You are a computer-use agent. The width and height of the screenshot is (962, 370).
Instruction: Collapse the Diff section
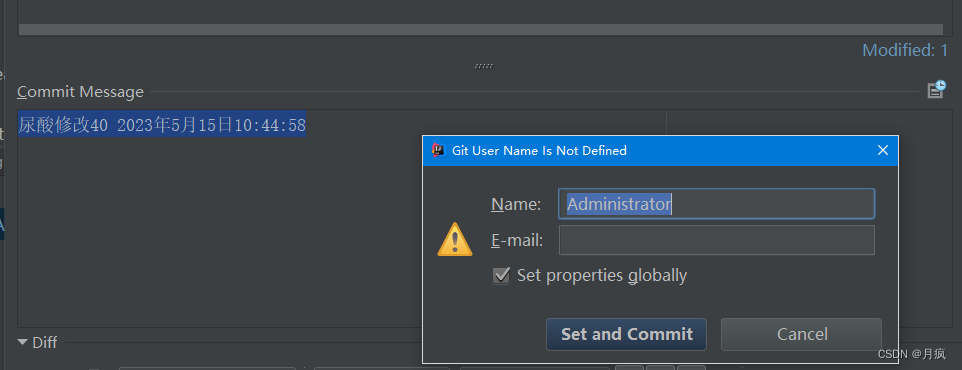[23, 342]
